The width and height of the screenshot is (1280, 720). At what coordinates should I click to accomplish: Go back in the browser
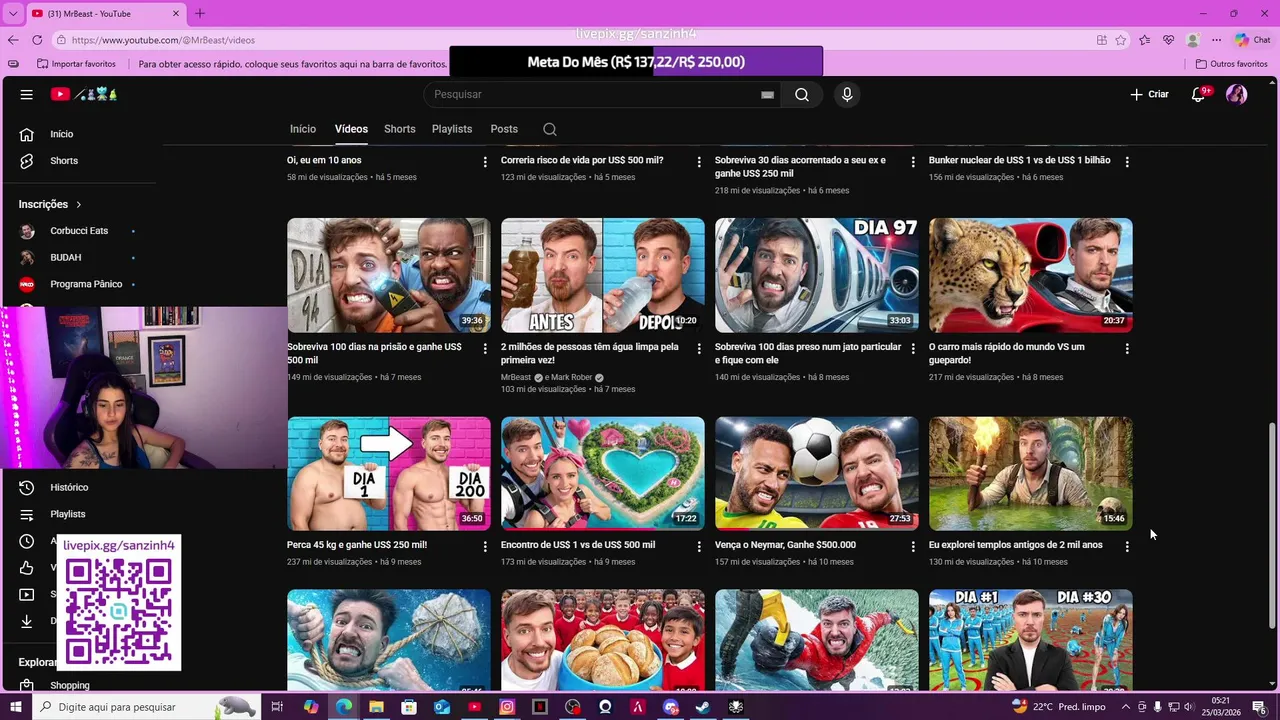click(x=13, y=40)
